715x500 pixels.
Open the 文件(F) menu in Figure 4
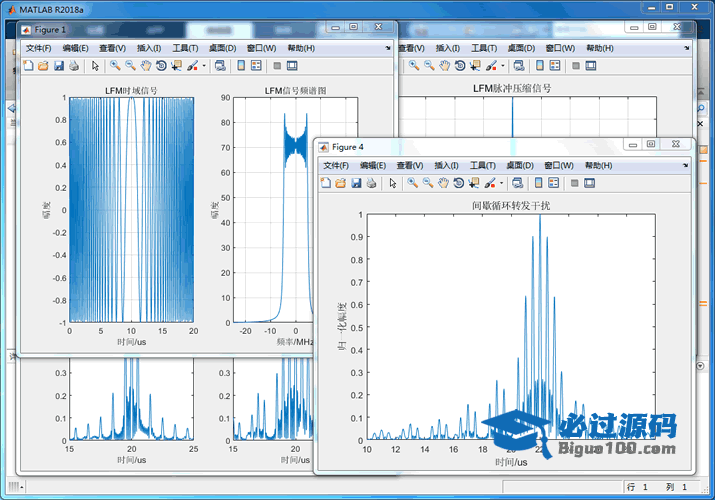336,165
